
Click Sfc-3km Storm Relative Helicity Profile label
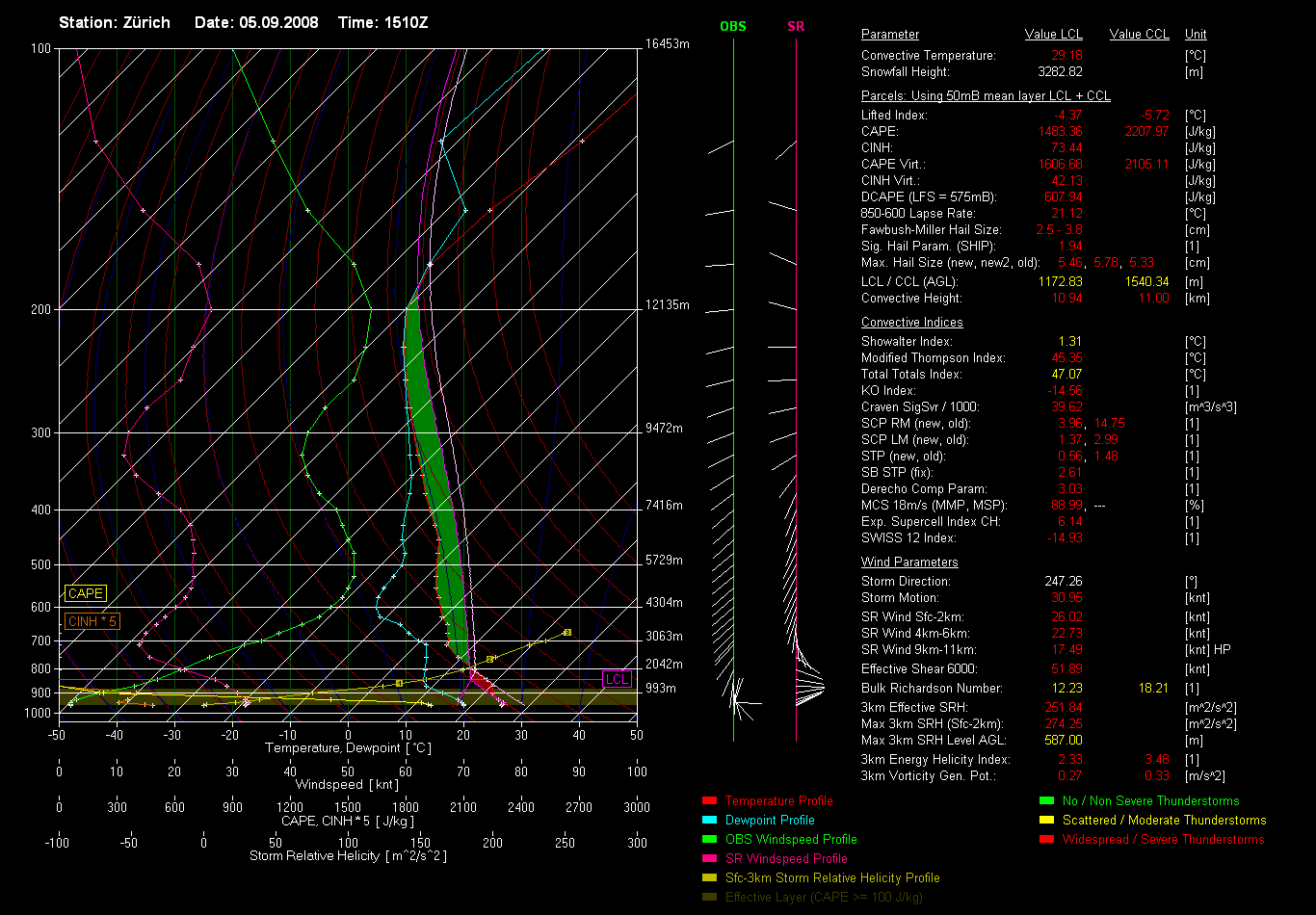click(x=831, y=877)
